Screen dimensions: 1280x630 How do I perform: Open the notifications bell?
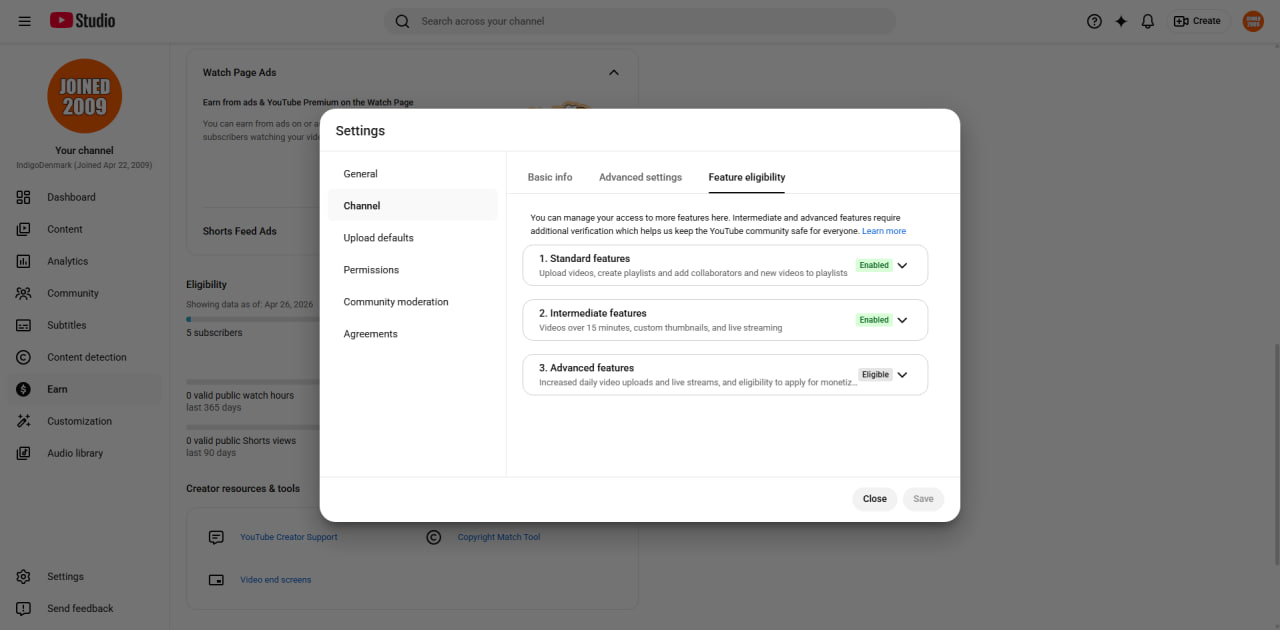pyautogui.click(x=1148, y=21)
